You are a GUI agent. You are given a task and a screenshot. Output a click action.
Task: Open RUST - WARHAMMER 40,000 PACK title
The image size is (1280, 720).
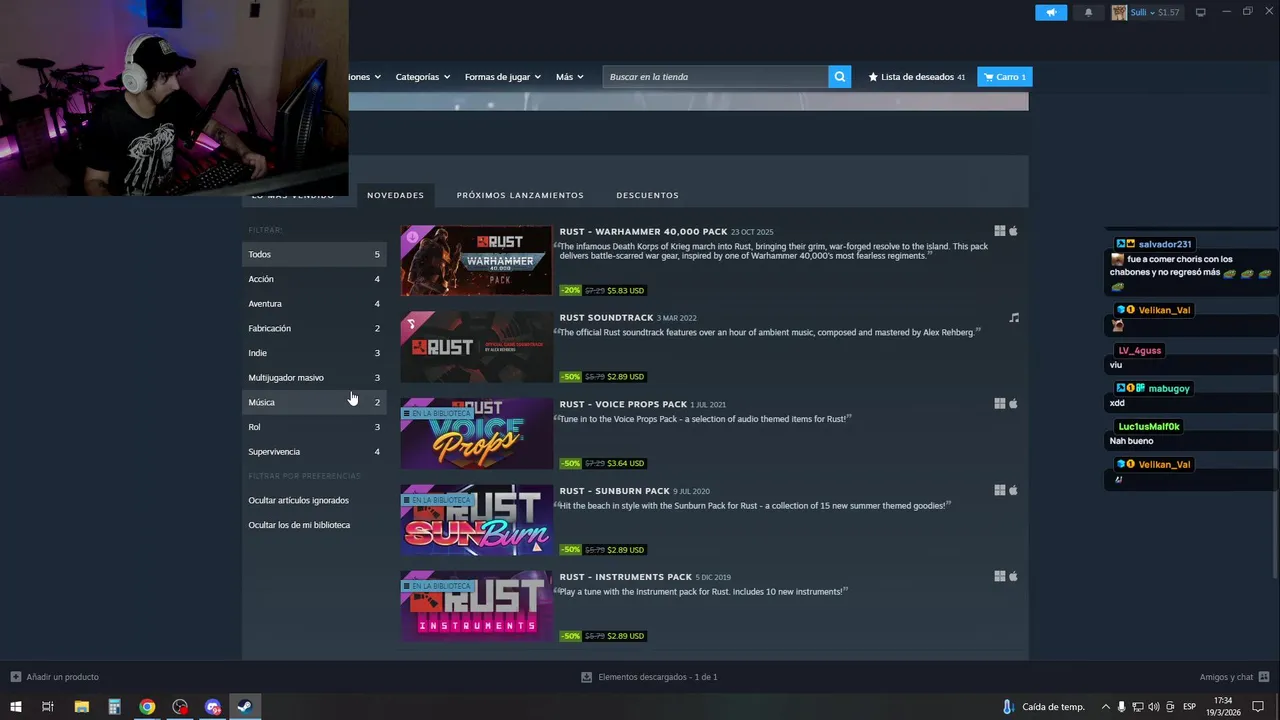[x=643, y=232]
